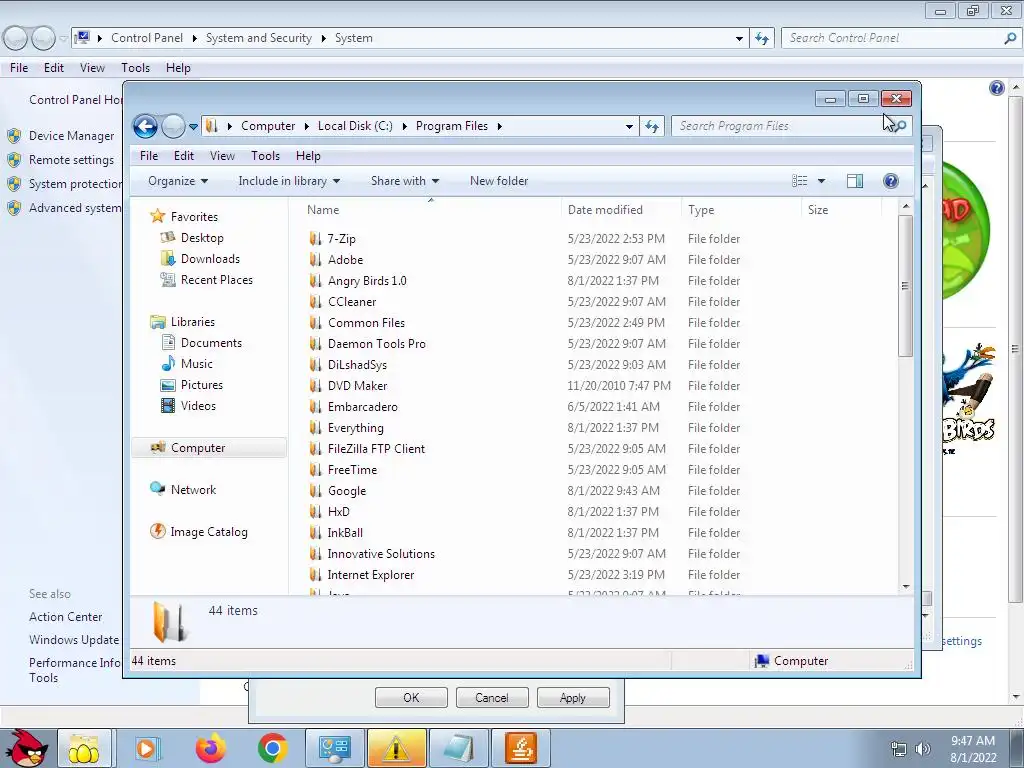Viewport: 1024px width, 768px height.
Task: Open Help menu in Program Files window
Action: pos(308,155)
